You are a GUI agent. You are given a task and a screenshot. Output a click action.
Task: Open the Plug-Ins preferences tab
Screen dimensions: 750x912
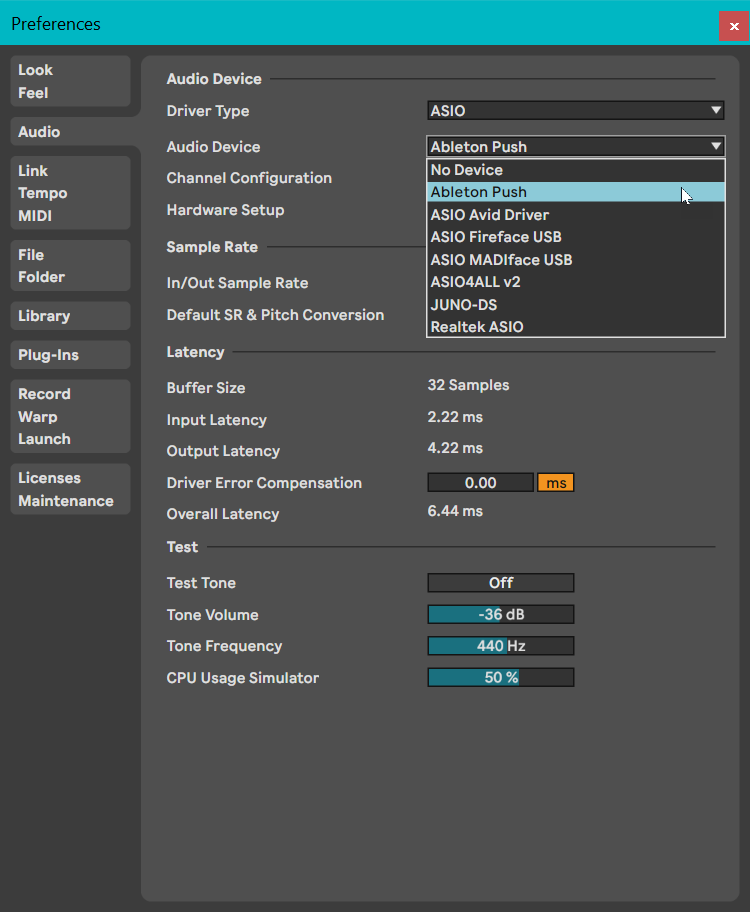pos(70,355)
